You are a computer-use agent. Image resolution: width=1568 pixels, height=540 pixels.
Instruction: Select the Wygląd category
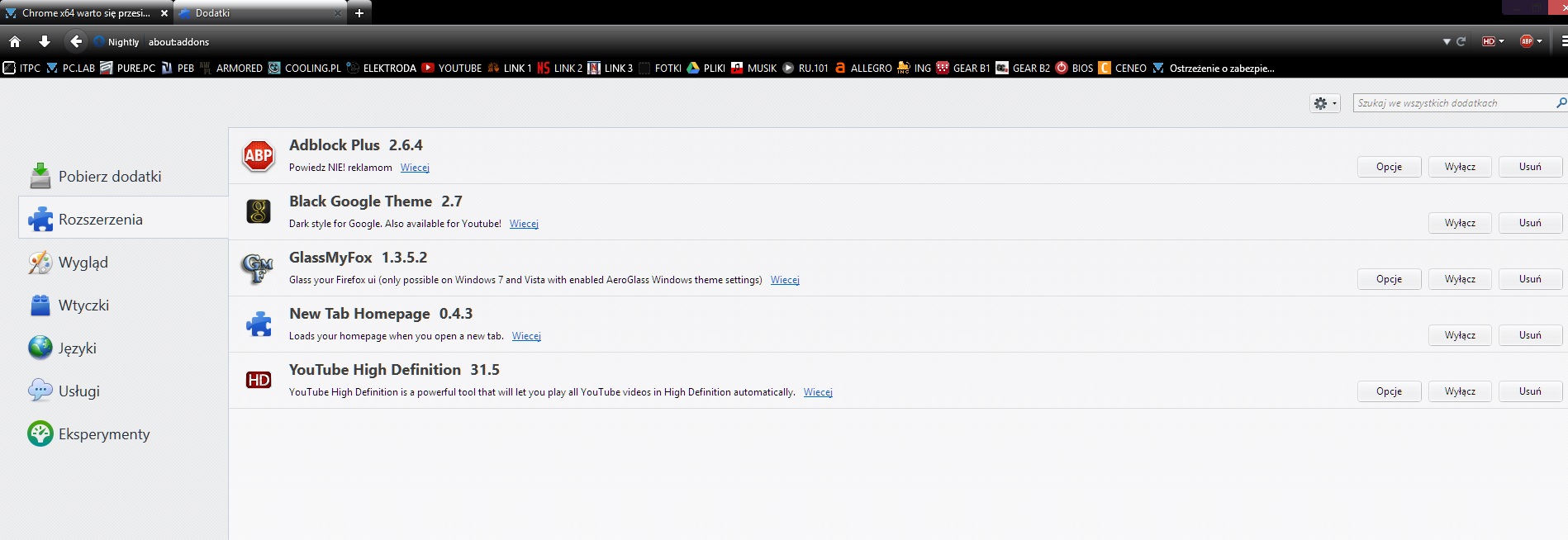[x=123, y=262]
